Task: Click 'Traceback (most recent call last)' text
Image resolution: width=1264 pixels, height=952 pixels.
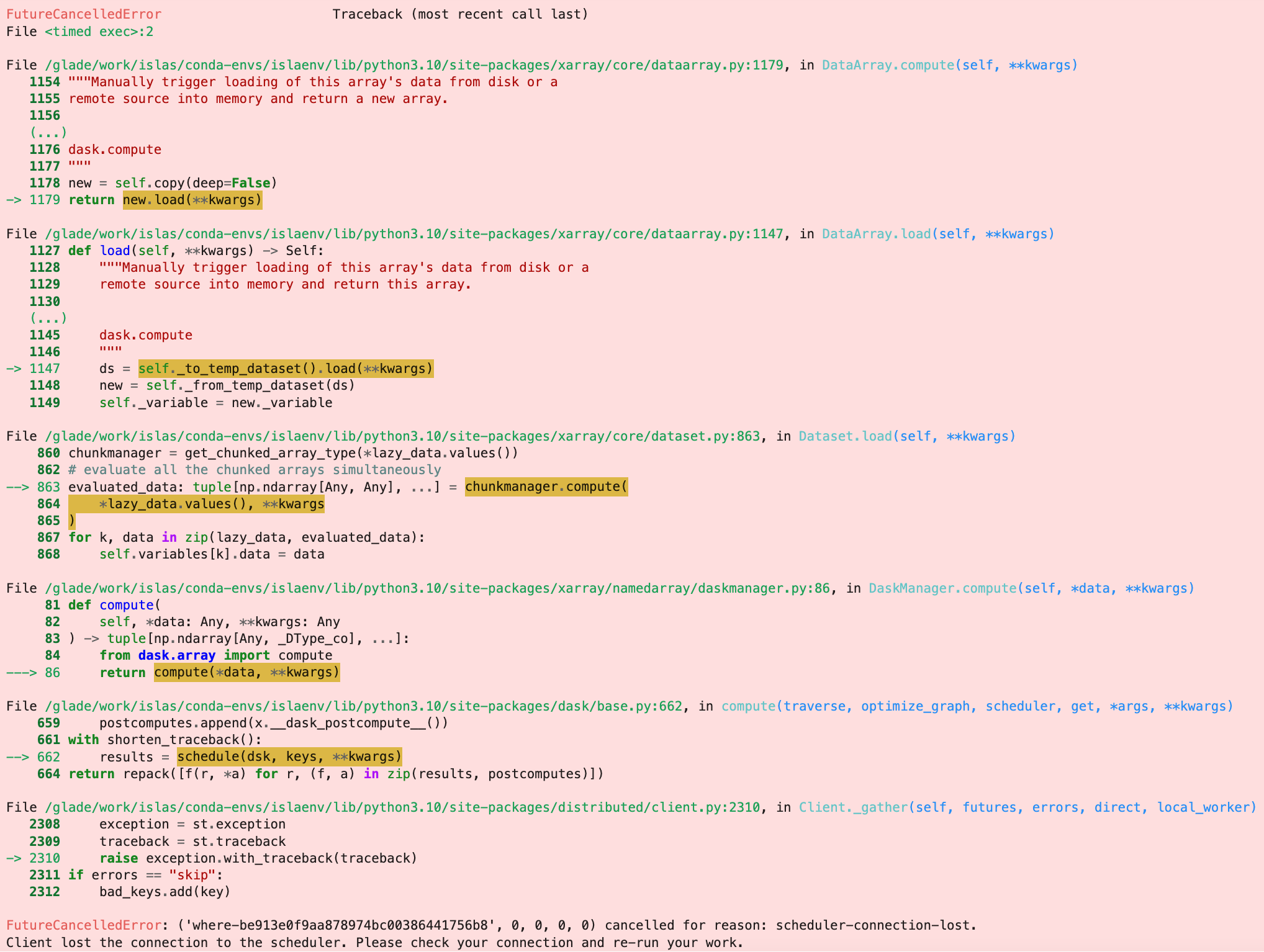Action: click(x=460, y=14)
